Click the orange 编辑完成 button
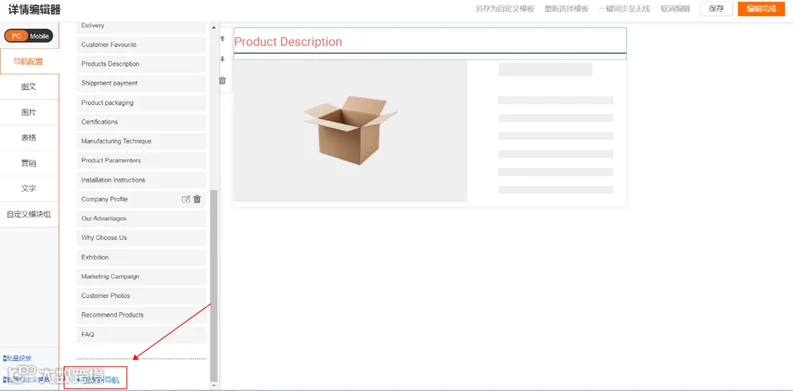Viewport: 793px width, 391px height. click(761, 9)
